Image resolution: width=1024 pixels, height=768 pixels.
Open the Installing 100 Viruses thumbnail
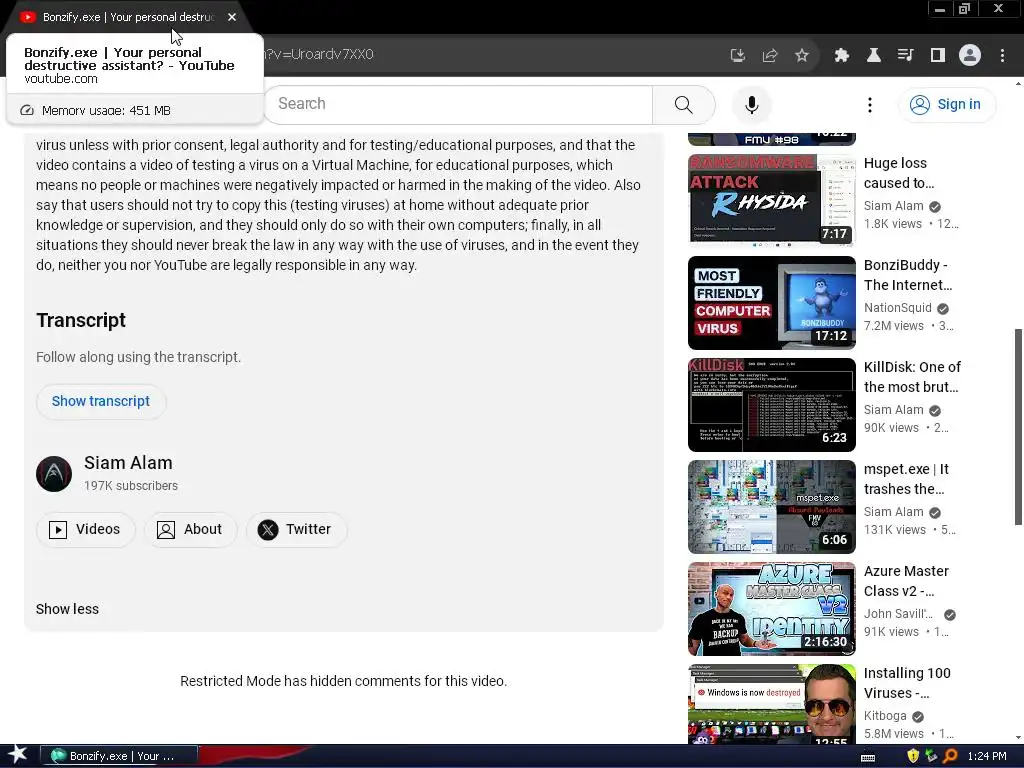771,704
